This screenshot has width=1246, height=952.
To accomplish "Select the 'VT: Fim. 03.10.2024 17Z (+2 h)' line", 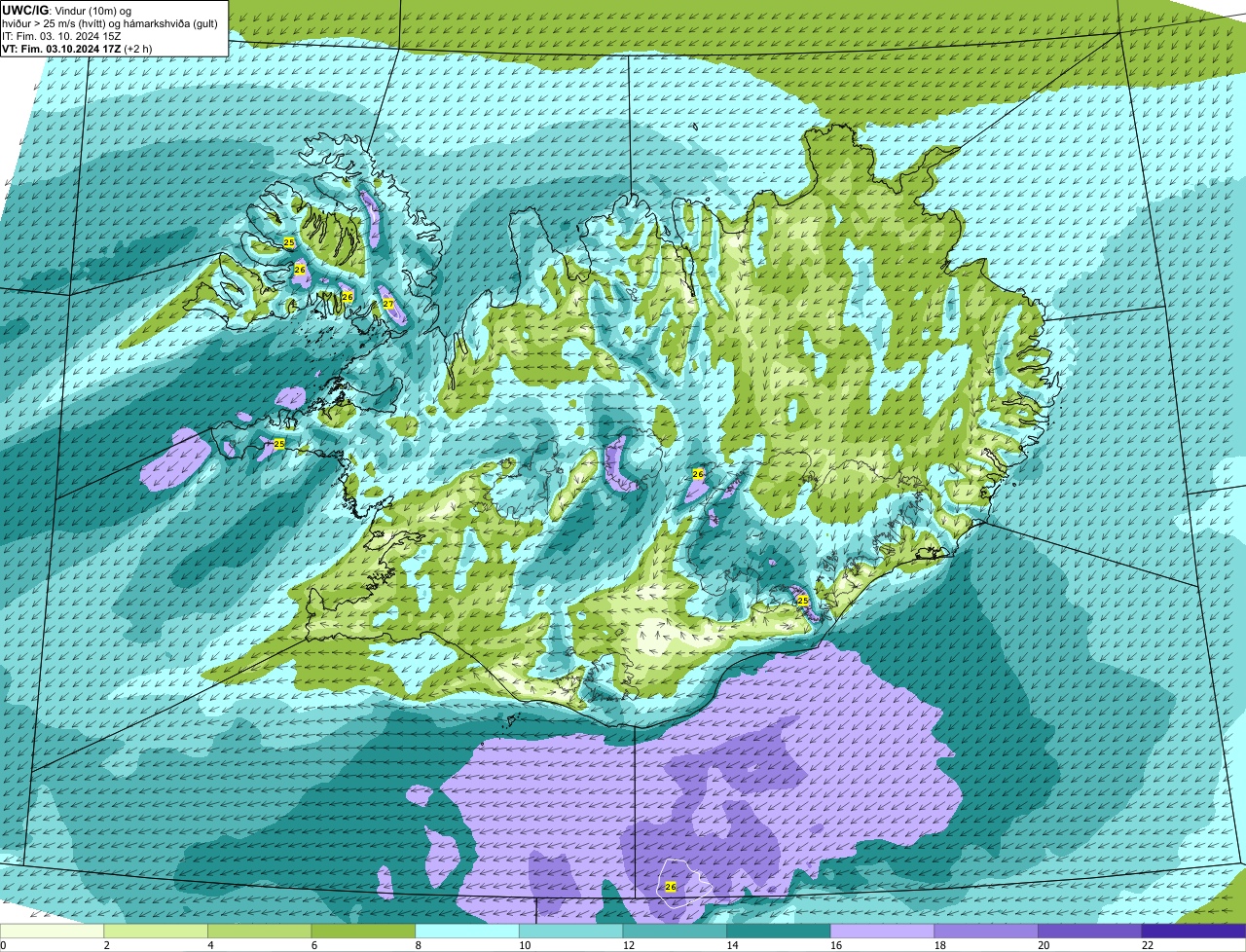I will [x=77, y=49].
